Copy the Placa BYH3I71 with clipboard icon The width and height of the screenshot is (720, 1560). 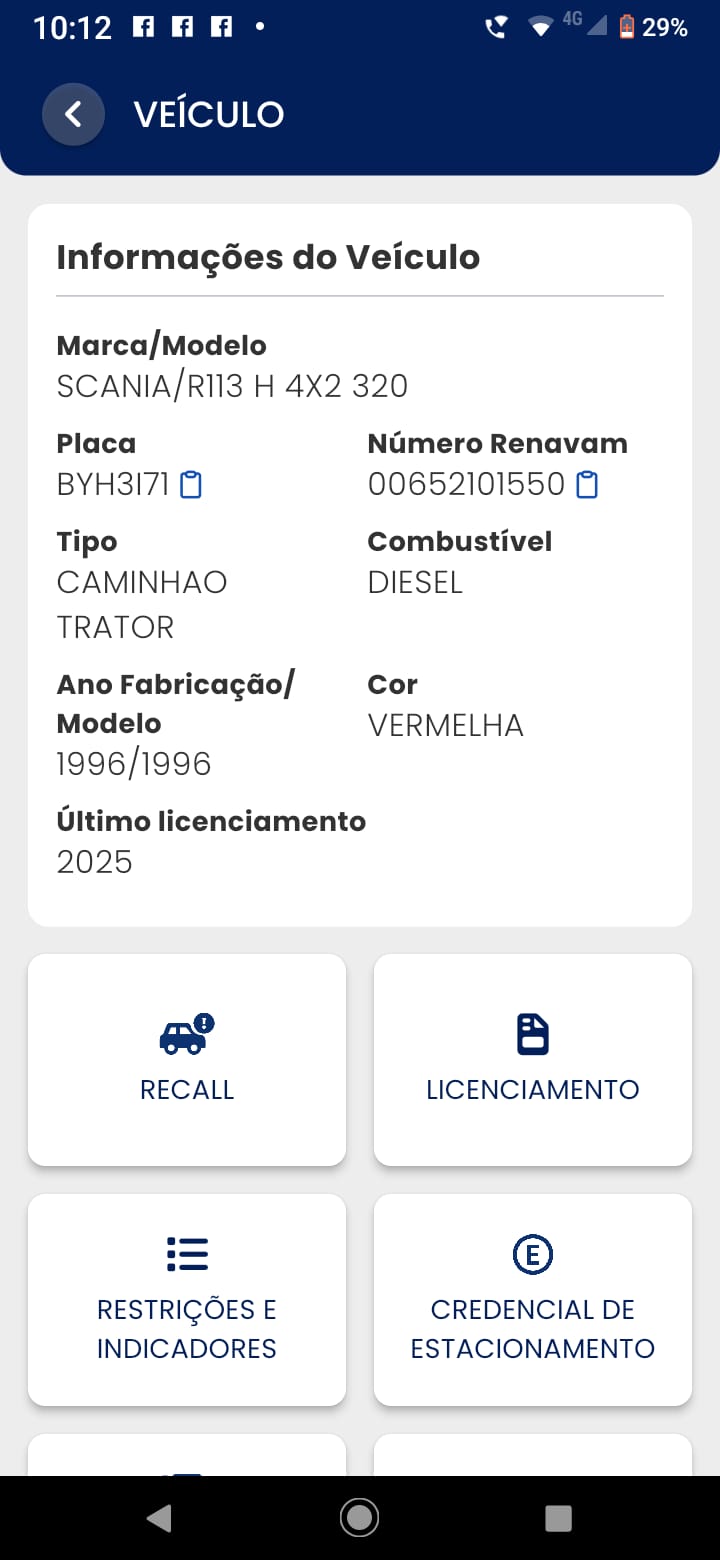(x=191, y=485)
